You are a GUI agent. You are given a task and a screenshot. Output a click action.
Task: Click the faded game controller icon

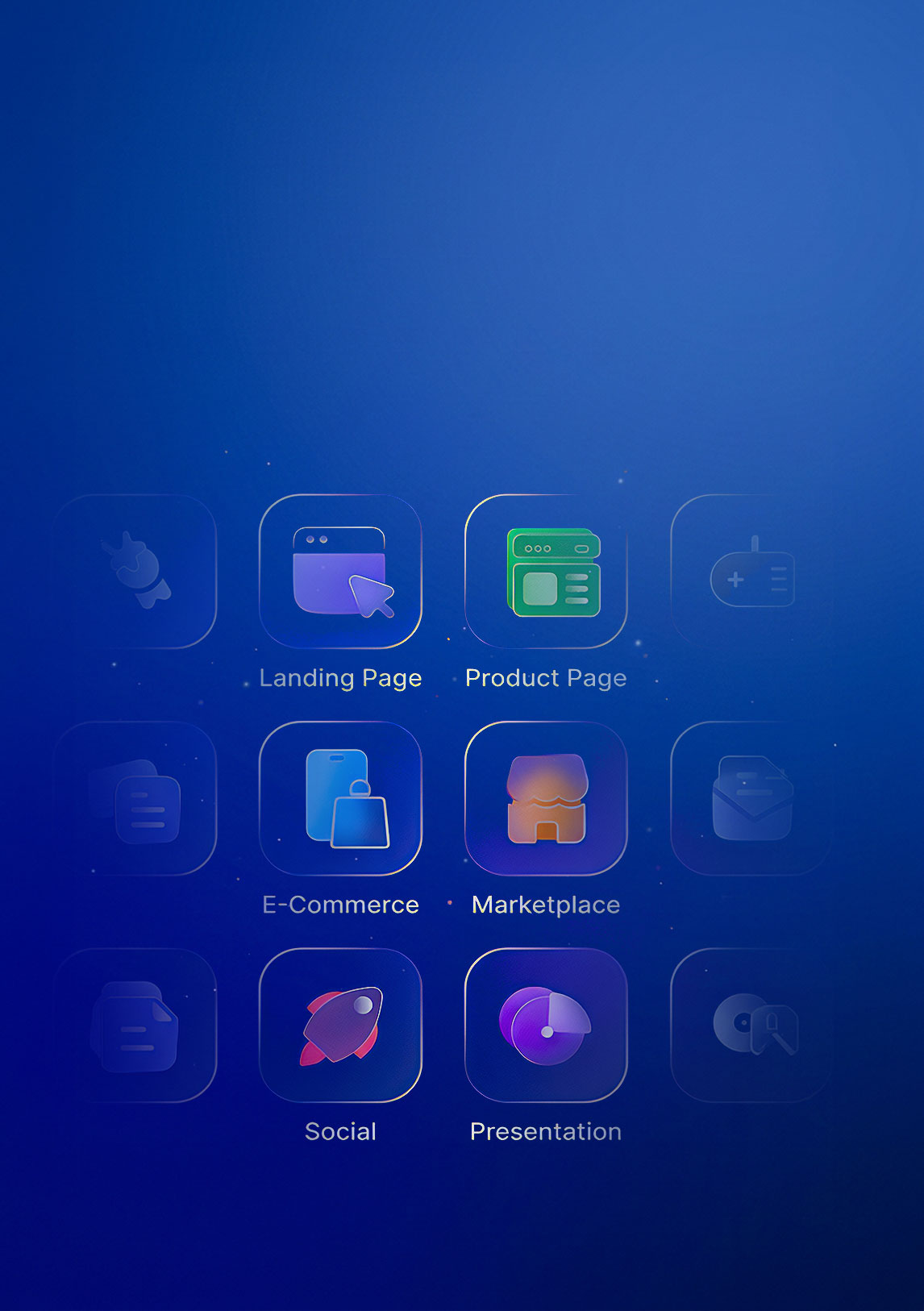click(751, 571)
